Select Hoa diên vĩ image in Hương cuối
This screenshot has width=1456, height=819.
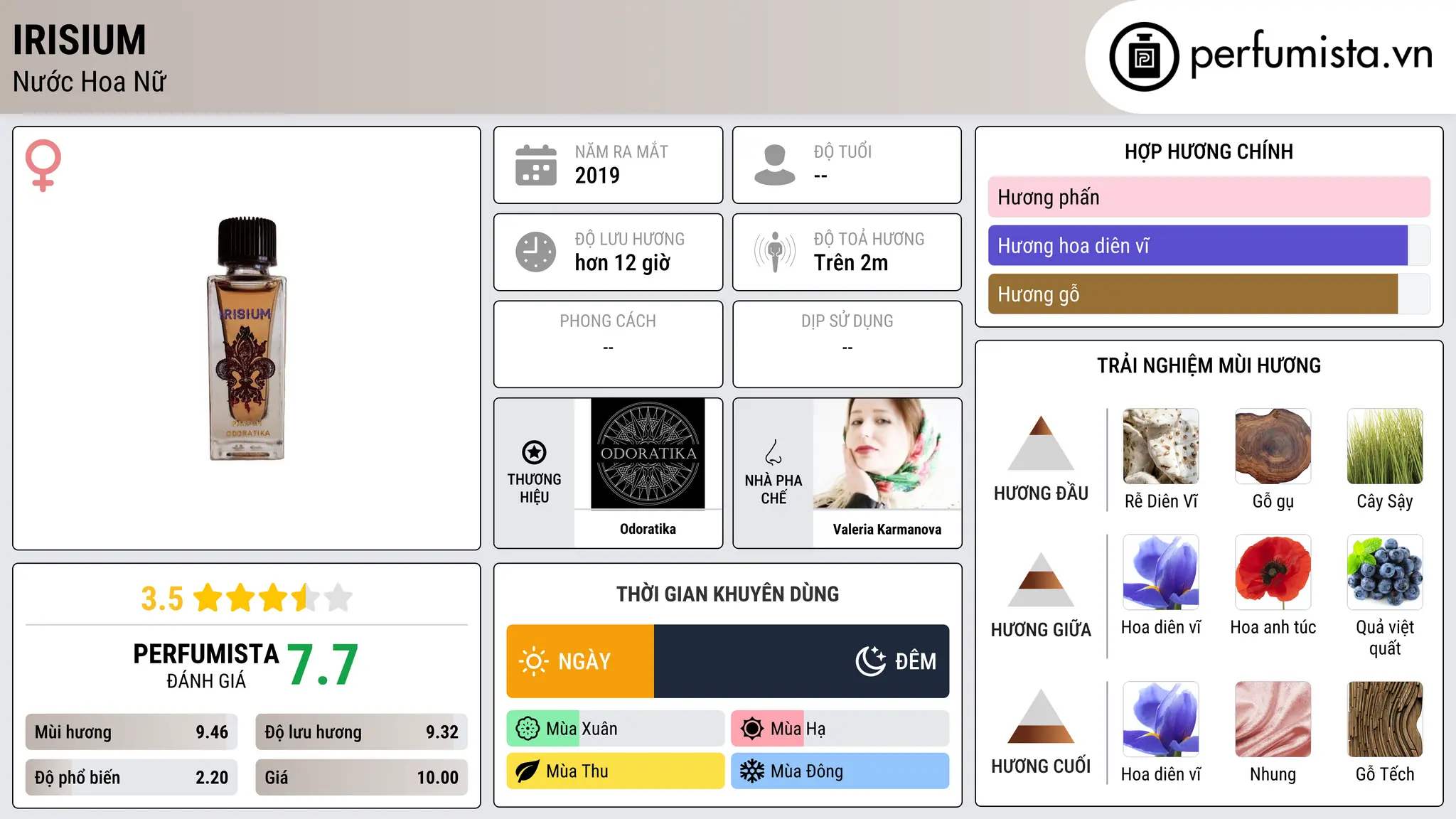tap(1161, 719)
